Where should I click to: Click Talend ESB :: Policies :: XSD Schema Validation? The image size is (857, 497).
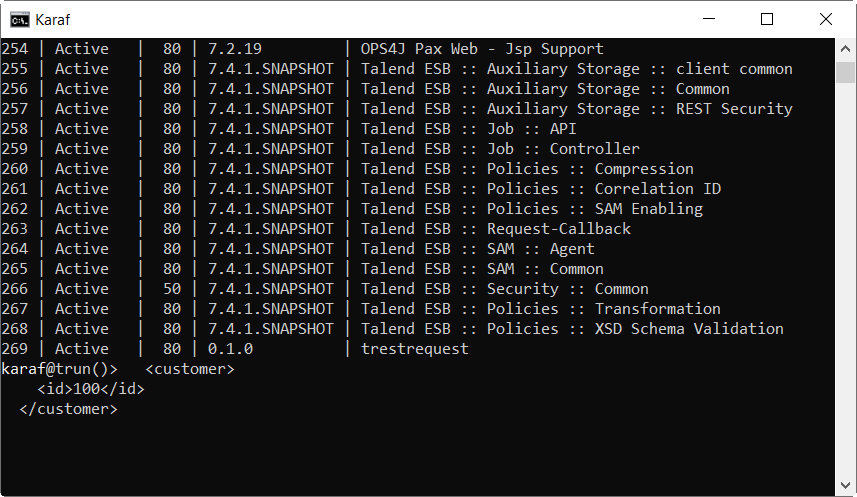tap(572, 329)
